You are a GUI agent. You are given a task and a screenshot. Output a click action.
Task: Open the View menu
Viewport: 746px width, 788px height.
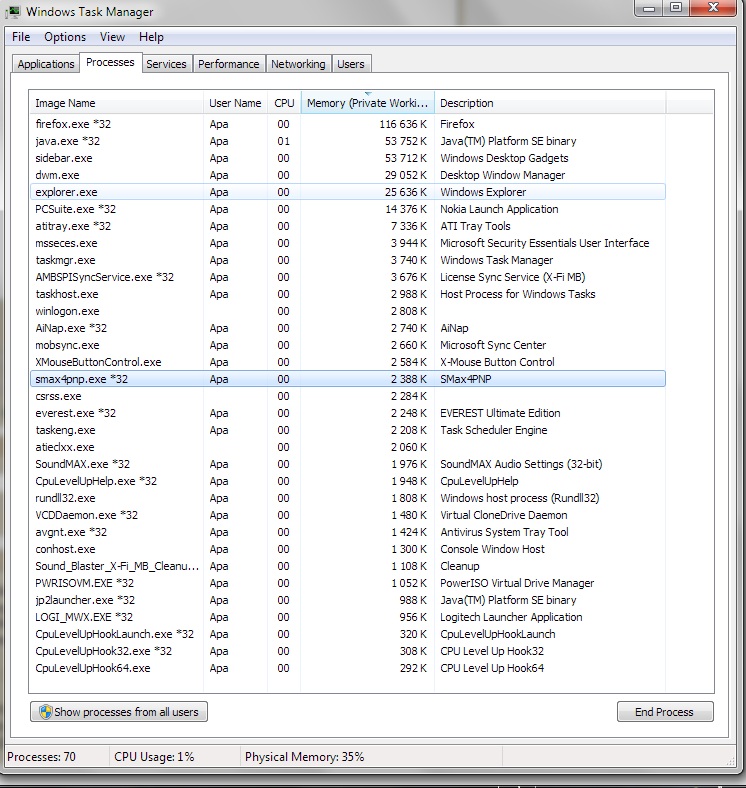112,37
